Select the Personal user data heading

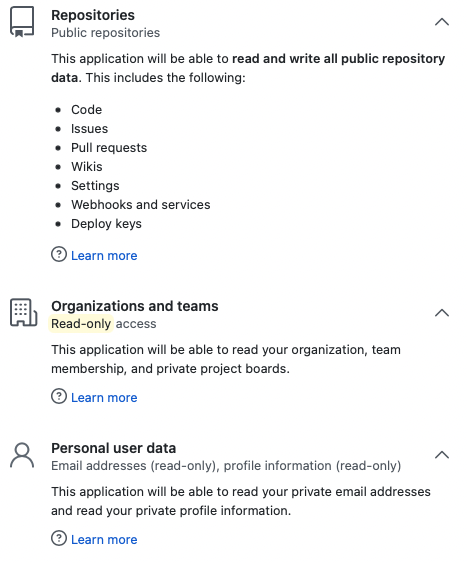coord(113,448)
